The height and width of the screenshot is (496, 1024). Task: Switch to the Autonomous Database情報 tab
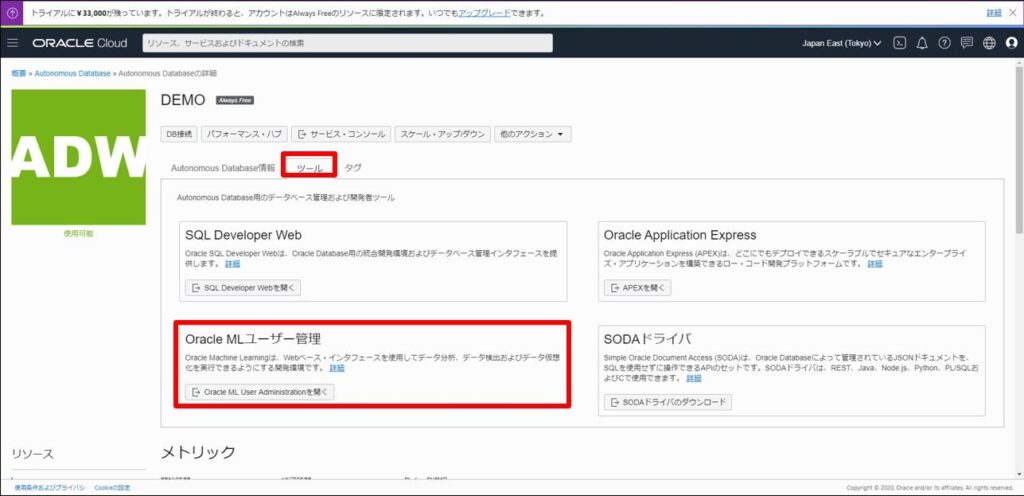pos(223,168)
